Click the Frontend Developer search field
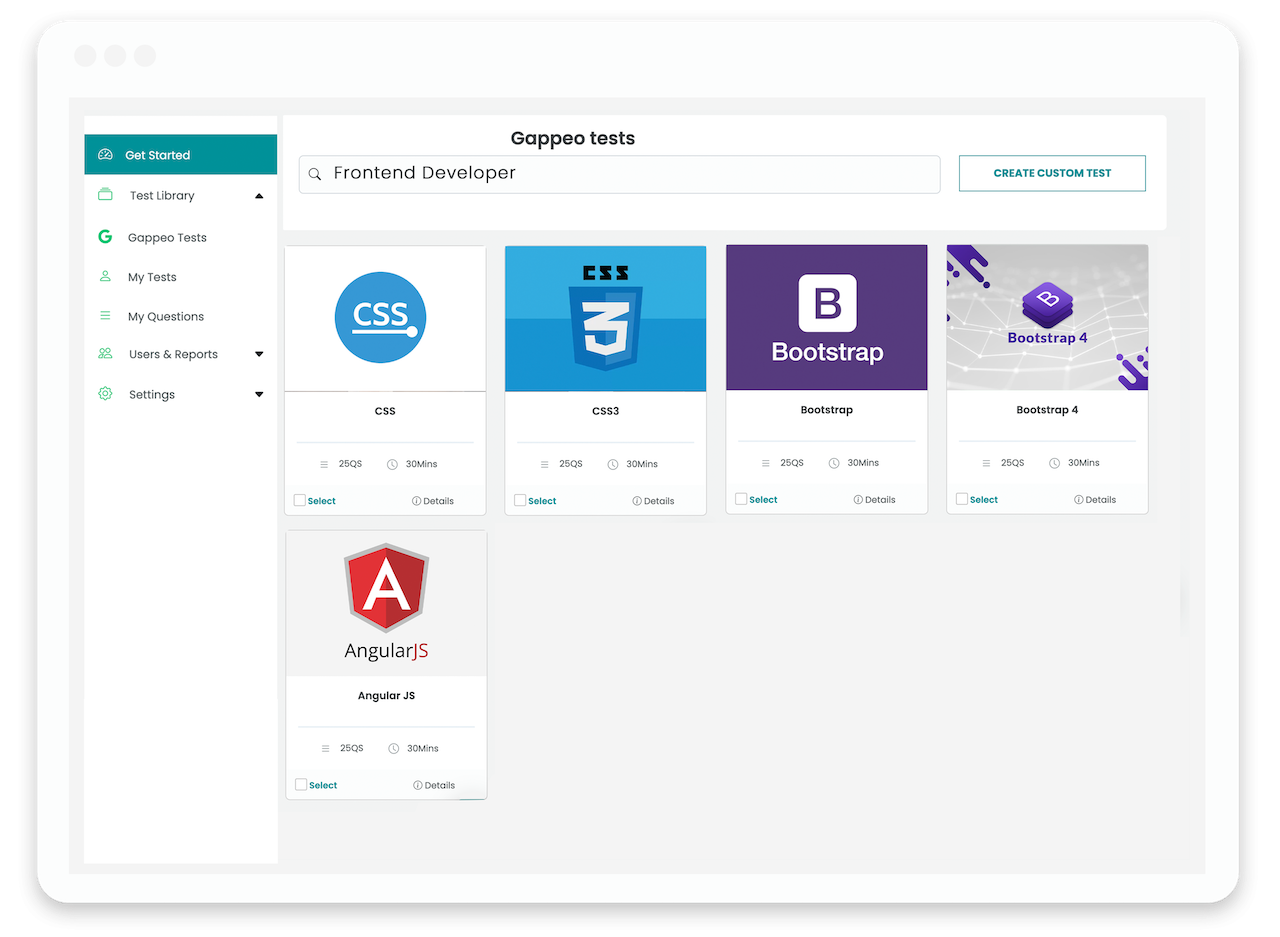The width and height of the screenshot is (1280, 937). point(620,174)
